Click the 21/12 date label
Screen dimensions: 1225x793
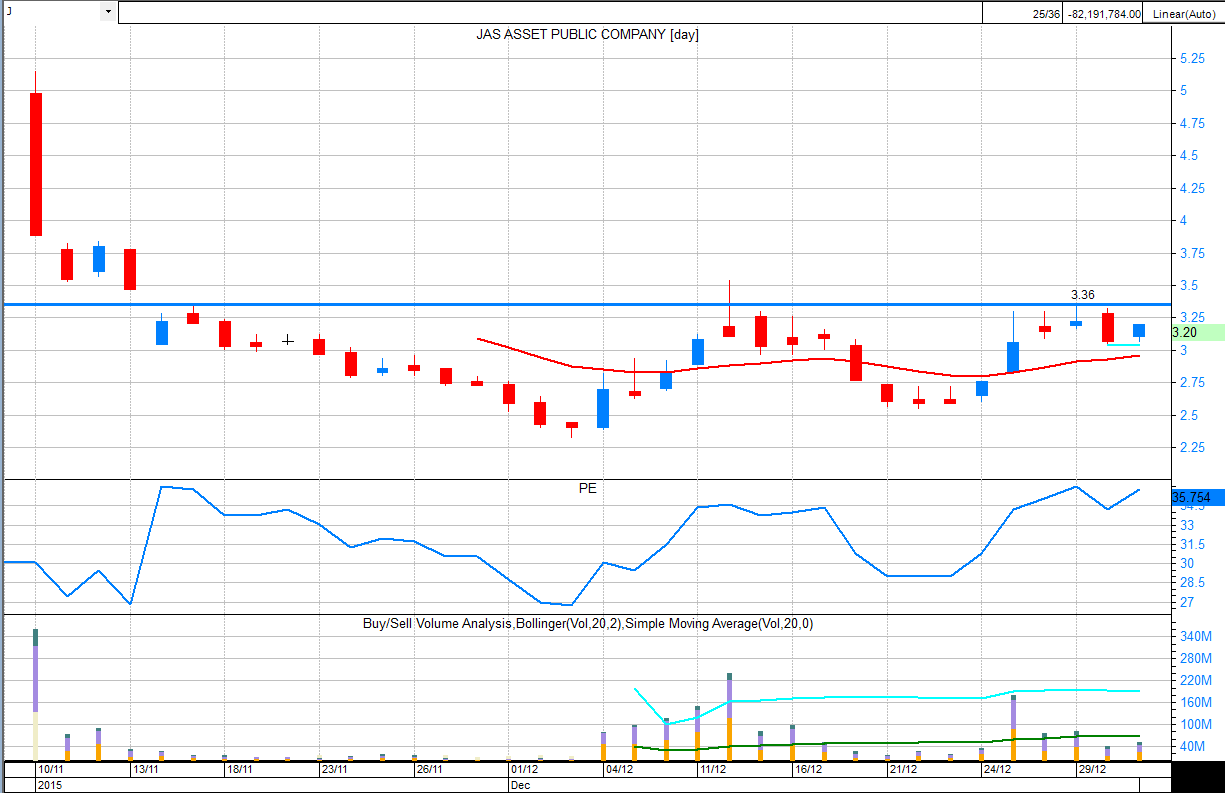(x=903, y=770)
